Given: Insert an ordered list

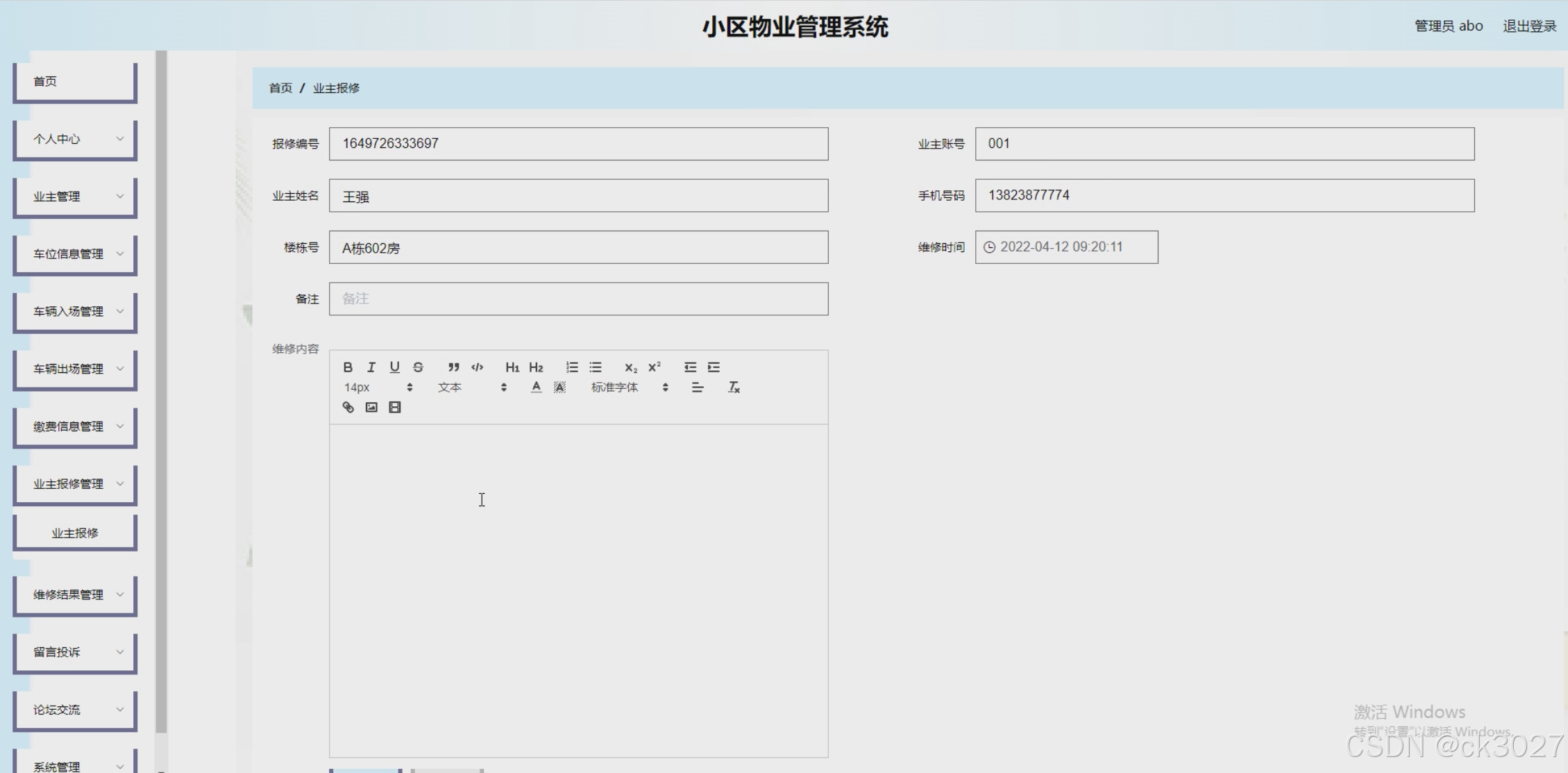Looking at the screenshot, I should (x=572, y=367).
